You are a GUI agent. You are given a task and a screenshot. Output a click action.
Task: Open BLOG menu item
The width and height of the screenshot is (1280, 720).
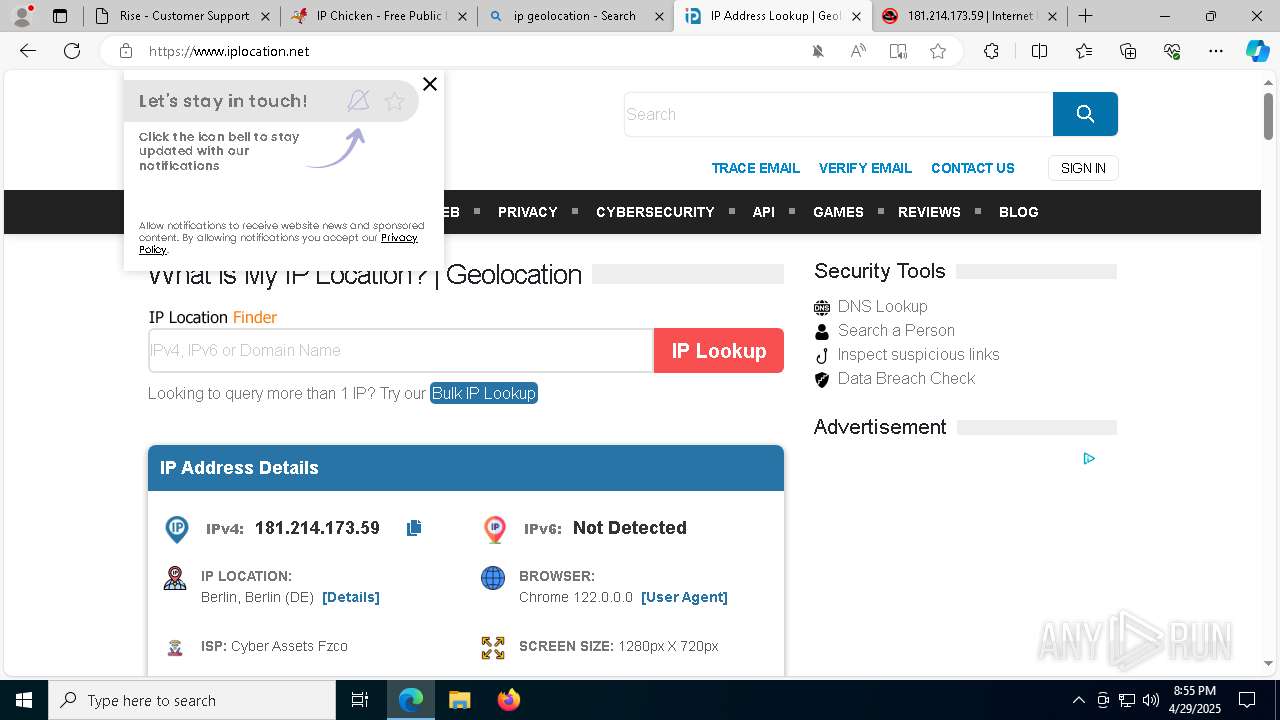(x=1018, y=212)
